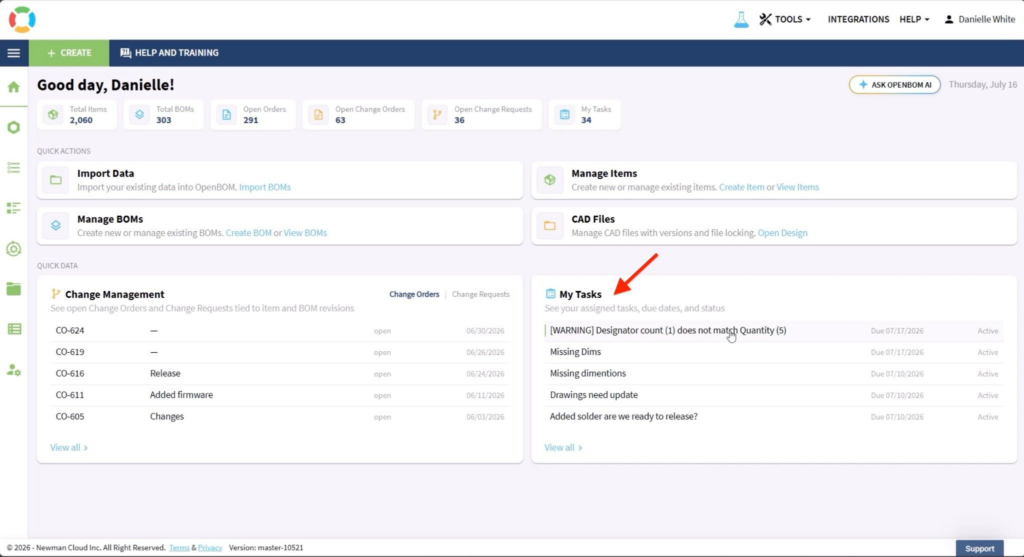
Task: Click the Change Management branch icon
Action: click(56, 294)
